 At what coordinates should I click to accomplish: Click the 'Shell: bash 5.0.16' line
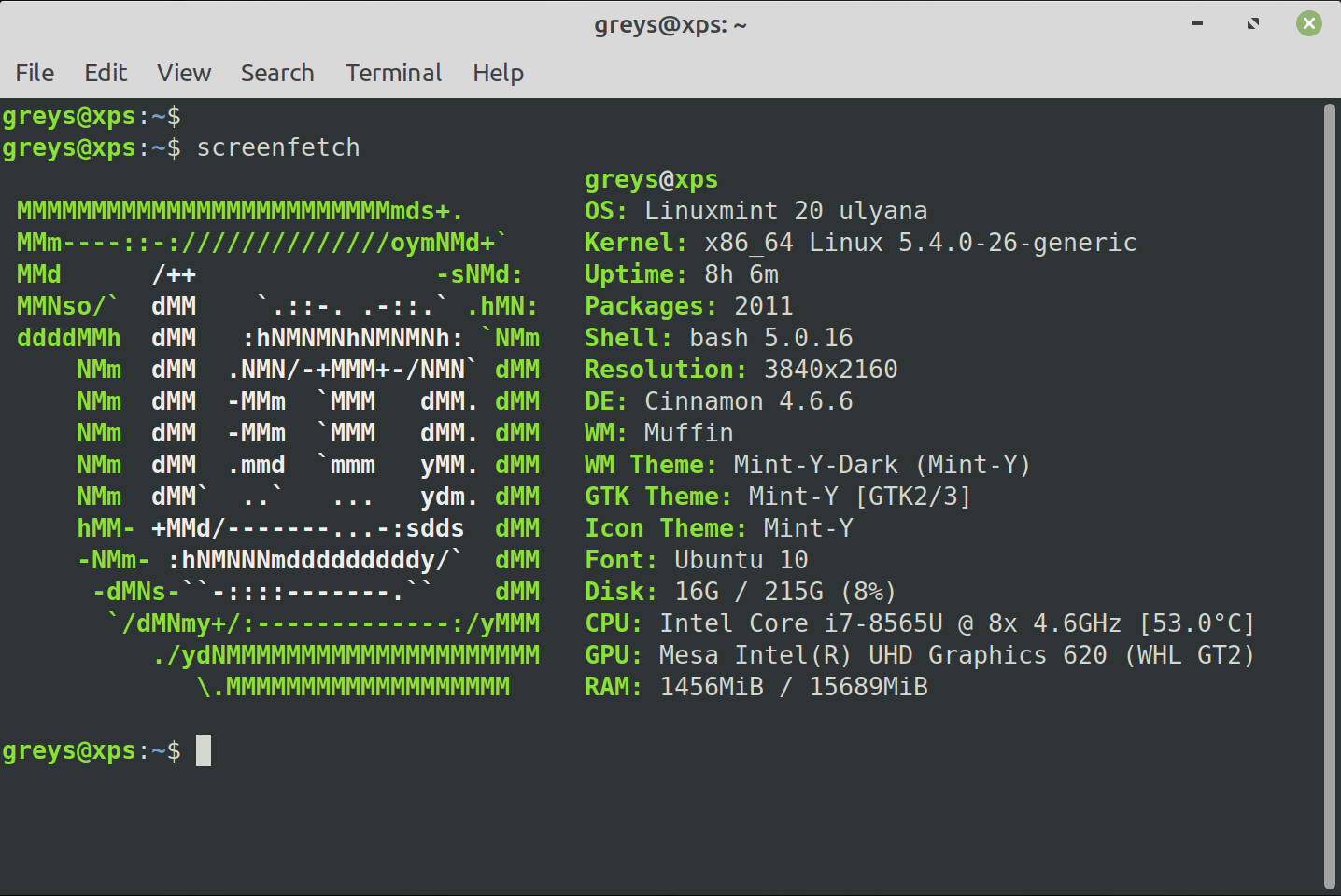point(719,338)
